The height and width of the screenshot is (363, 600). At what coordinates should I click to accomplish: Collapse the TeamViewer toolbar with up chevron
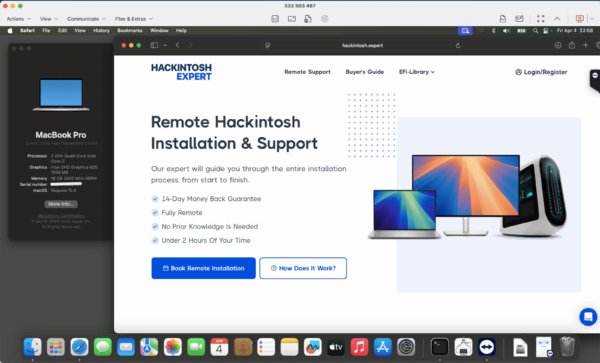click(x=557, y=19)
